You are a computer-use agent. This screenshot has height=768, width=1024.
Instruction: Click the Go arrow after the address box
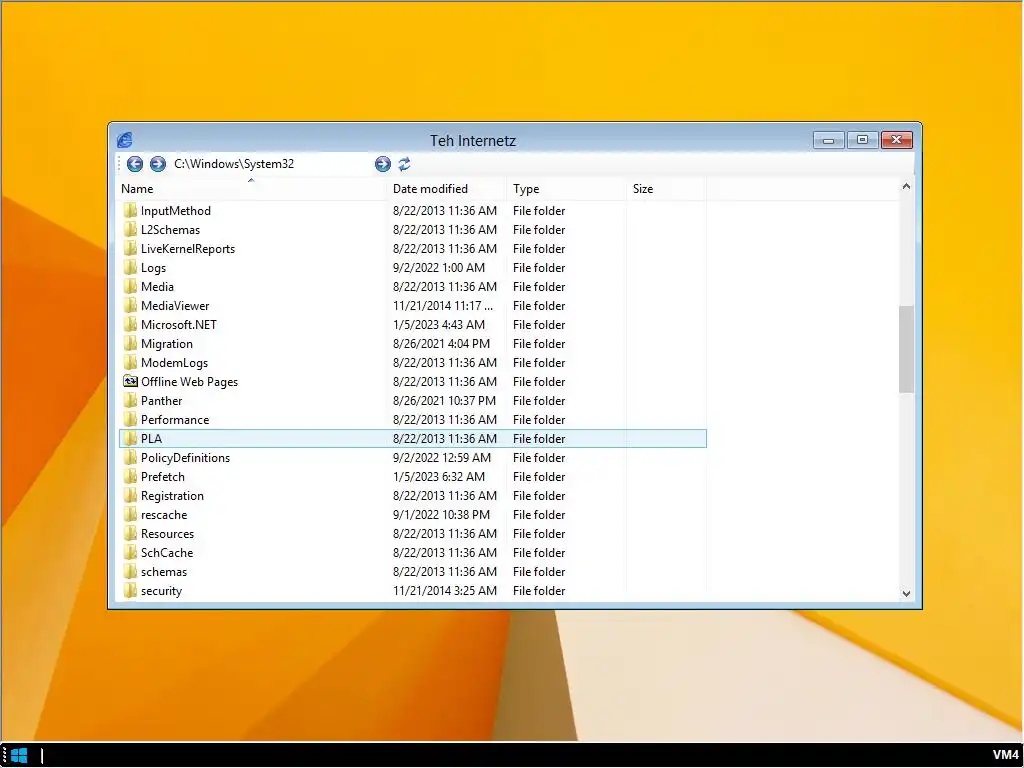pos(383,164)
